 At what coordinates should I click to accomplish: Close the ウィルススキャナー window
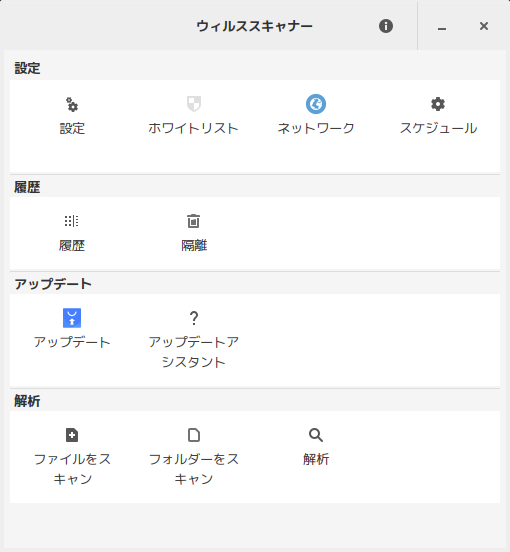click(484, 26)
